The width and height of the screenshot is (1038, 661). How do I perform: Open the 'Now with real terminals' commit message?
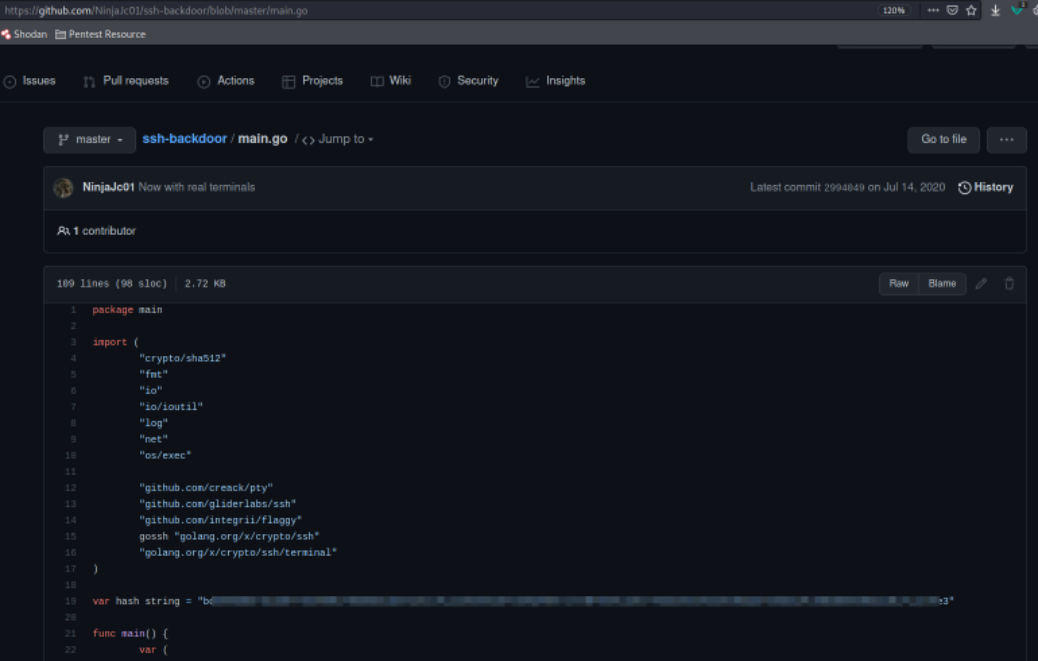[x=197, y=187]
